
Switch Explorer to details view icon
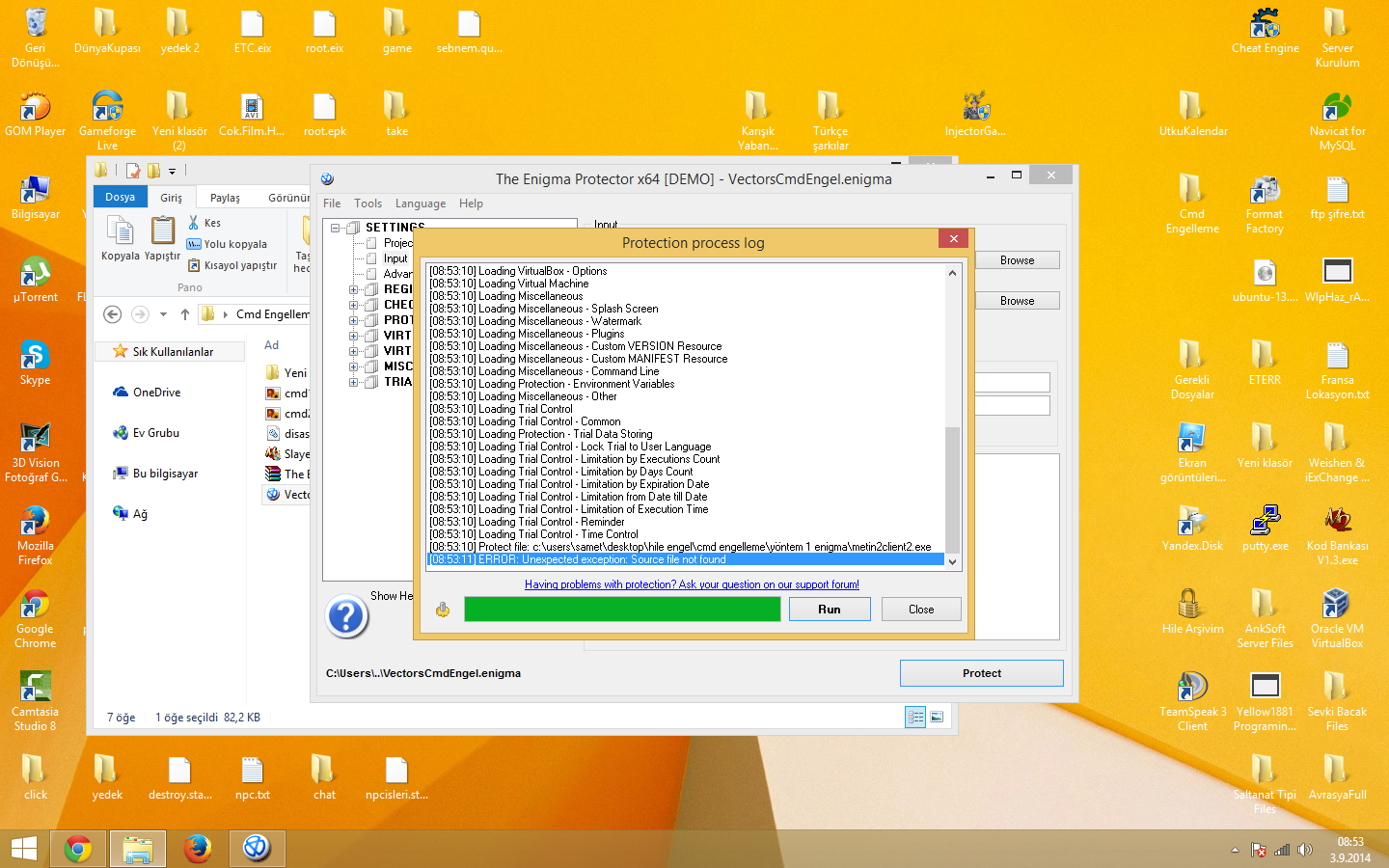click(x=915, y=717)
